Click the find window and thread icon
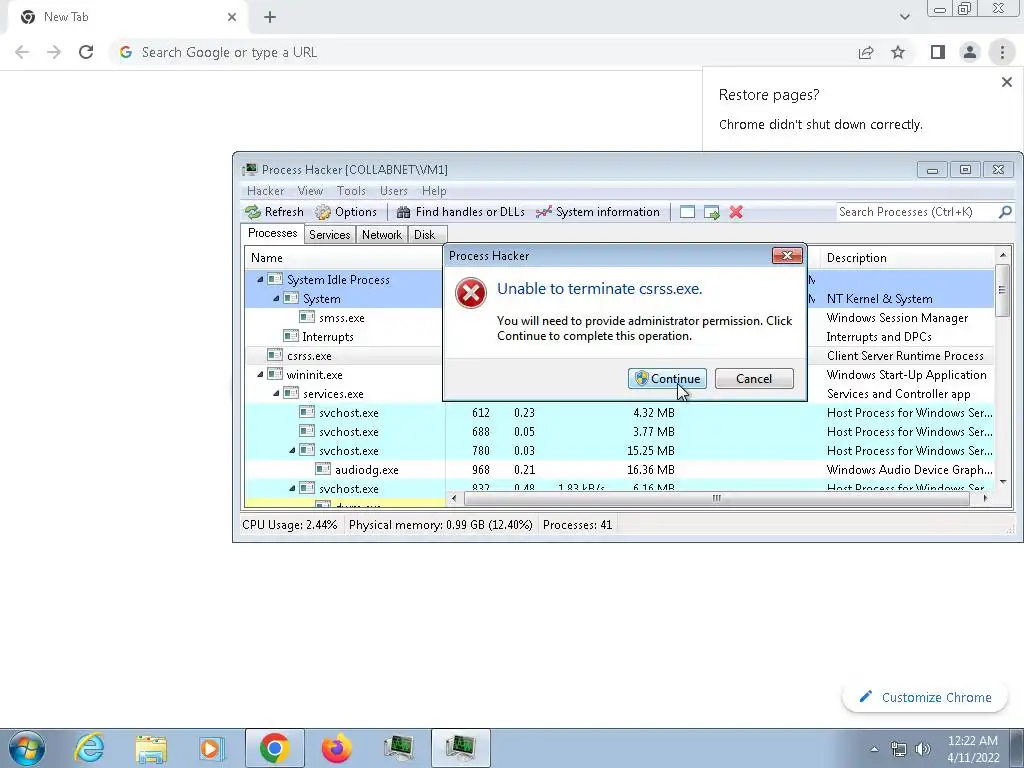Image resolution: width=1024 pixels, height=768 pixels. point(712,212)
